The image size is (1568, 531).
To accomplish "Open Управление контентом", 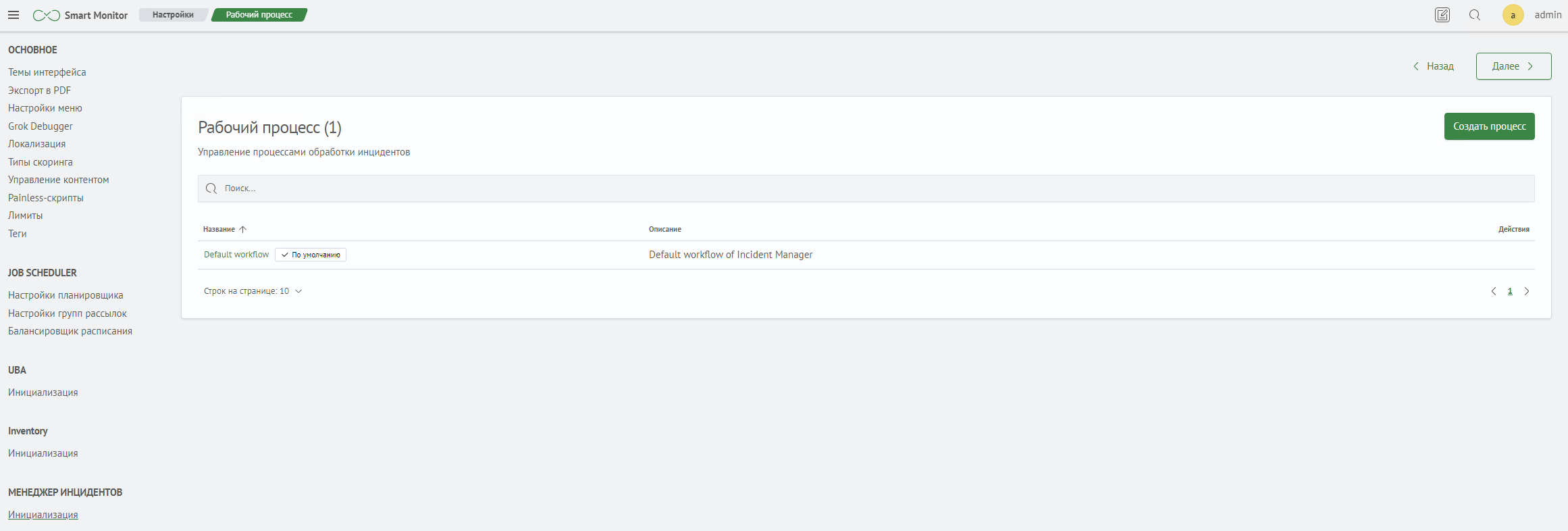I will point(59,180).
